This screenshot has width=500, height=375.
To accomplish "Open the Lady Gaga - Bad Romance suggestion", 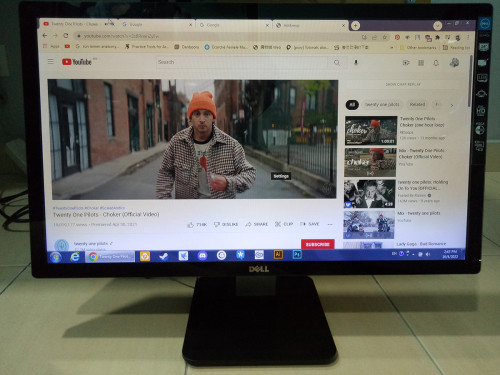I will 421,244.
